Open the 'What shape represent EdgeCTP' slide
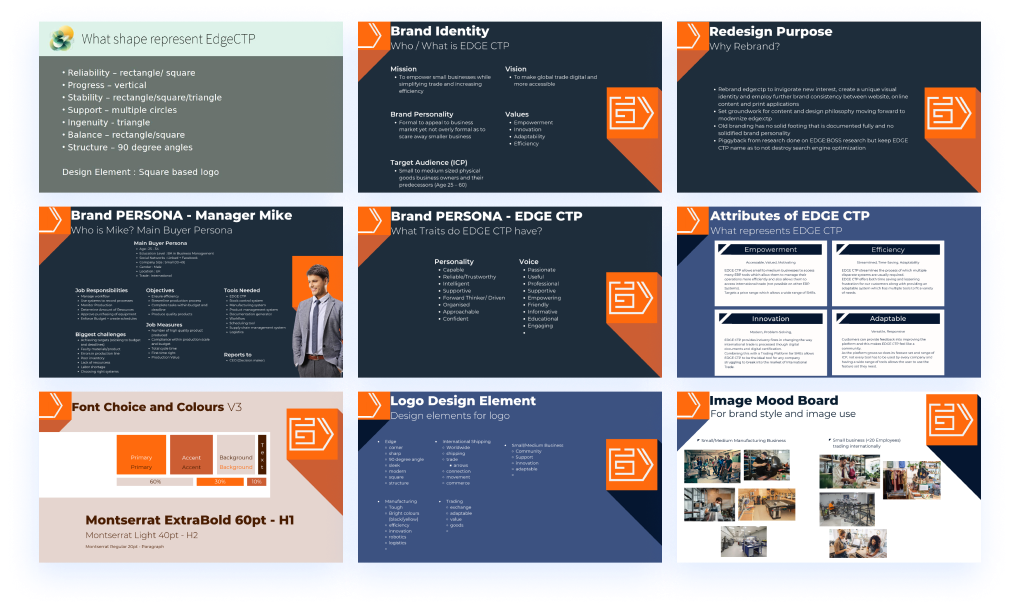The width and height of the screenshot is (1012, 610). (x=191, y=107)
